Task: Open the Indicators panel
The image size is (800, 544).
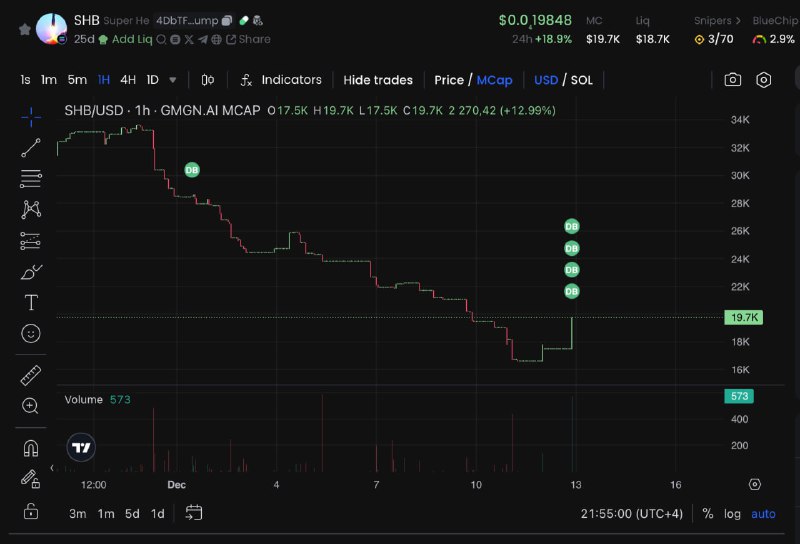Action: 281,80
